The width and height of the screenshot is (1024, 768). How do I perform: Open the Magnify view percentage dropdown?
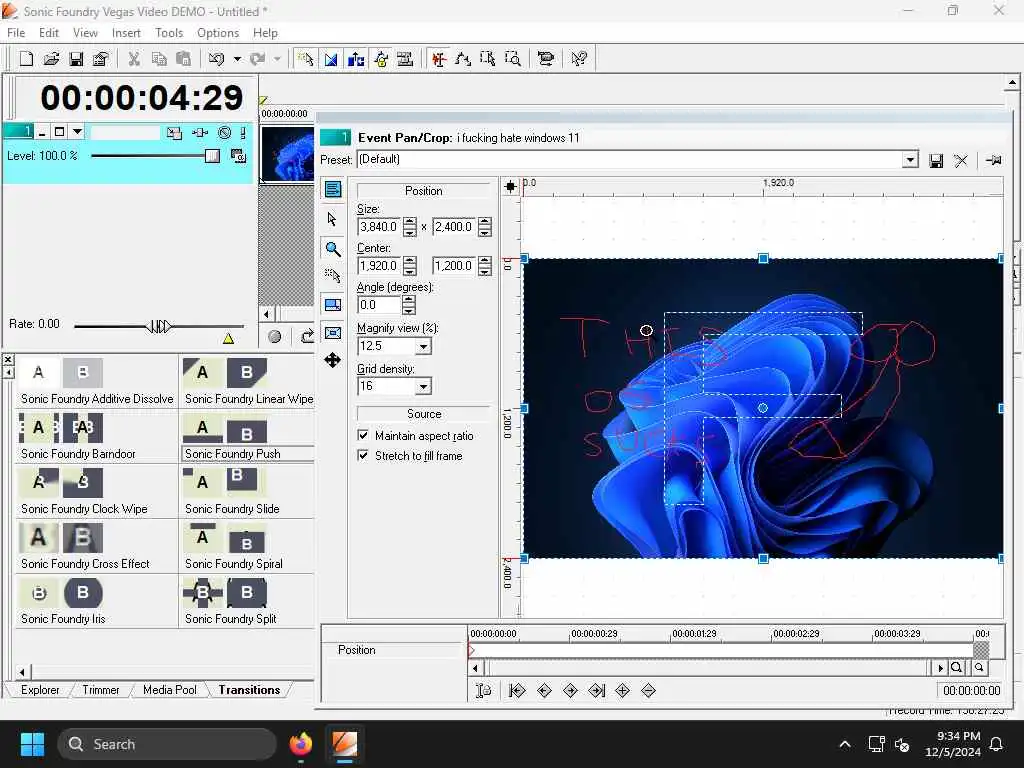coord(424,346)
